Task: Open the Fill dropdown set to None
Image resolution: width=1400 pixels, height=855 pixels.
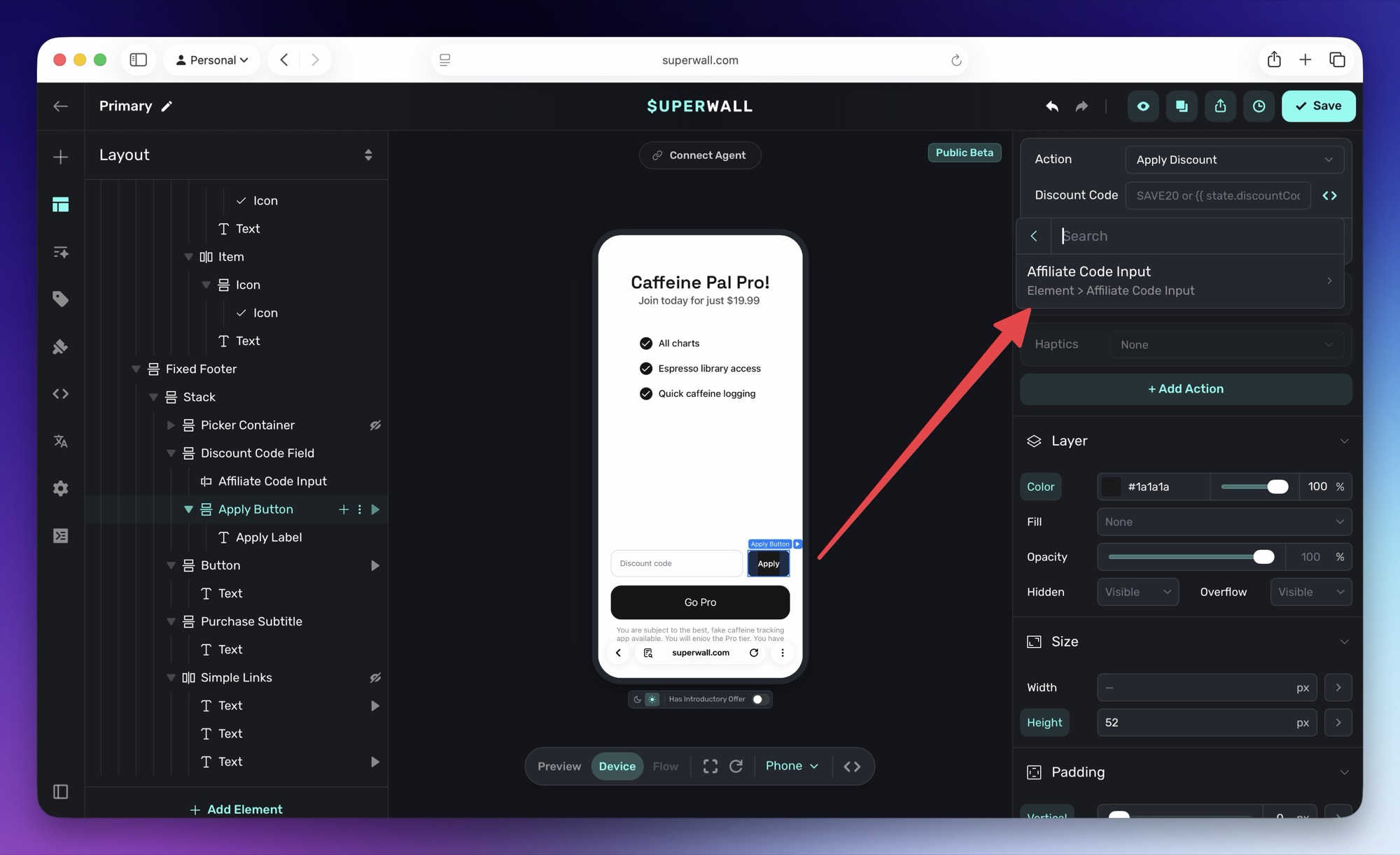Action: 1224,522
